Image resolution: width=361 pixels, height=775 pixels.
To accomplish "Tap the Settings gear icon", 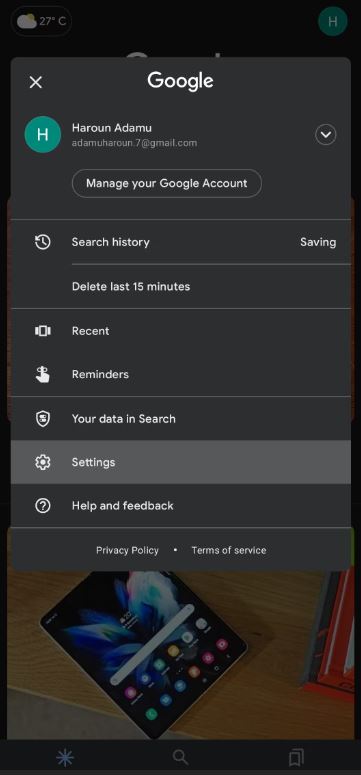I will point(43,462).
